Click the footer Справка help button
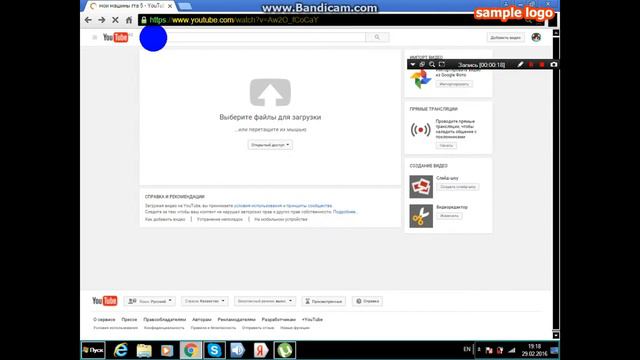Viewport: 640px width, 360px height. [x=367, y=301]
